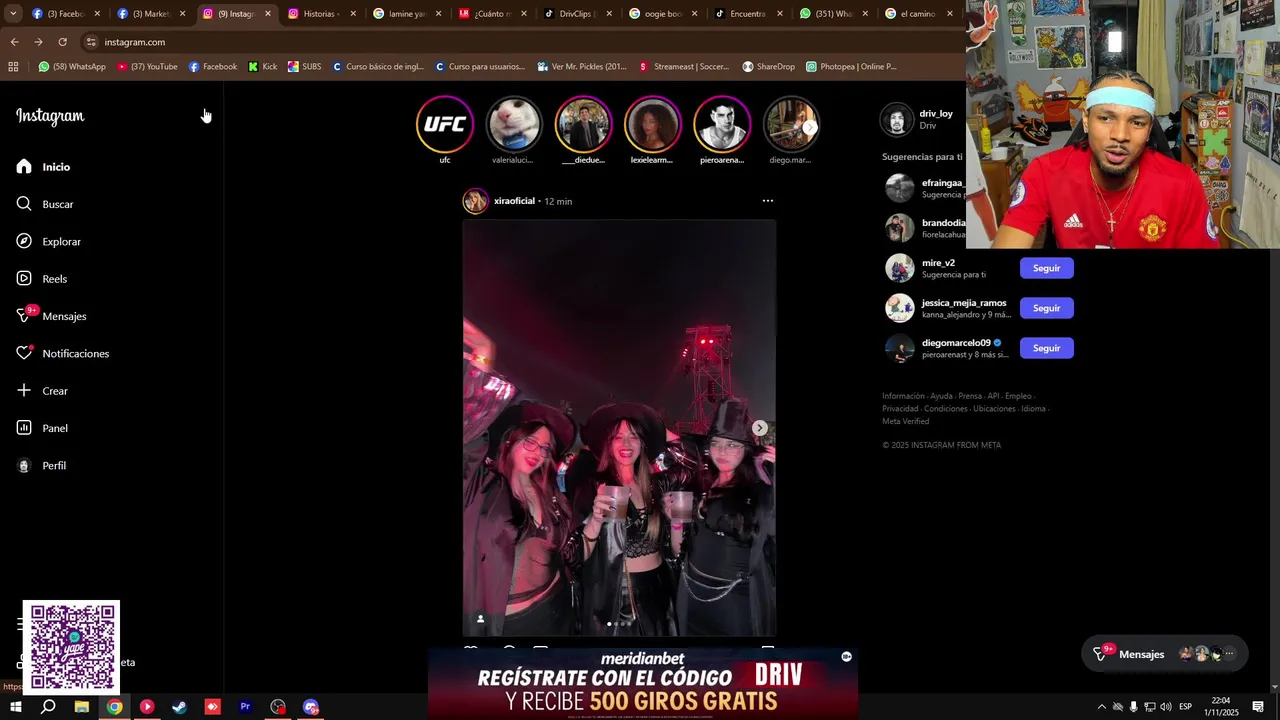Open Panel in the sidebar
1280x720 pixels.
pyautogui.click(x=42, y=428)
